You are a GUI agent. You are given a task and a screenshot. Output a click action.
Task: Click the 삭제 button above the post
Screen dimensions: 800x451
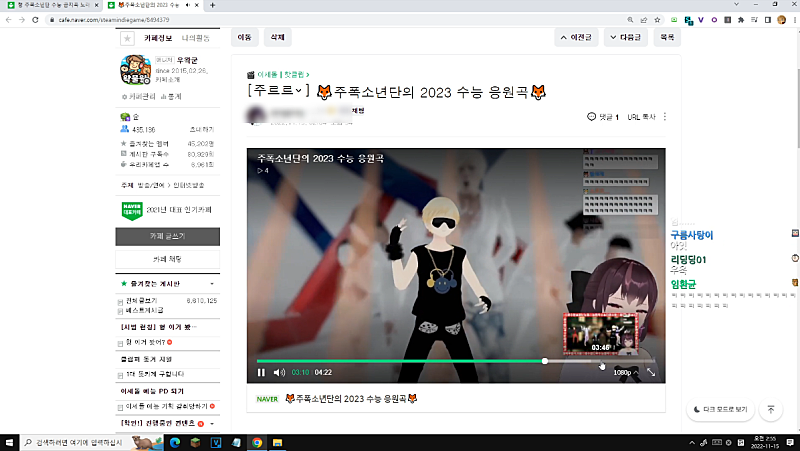pyautogui.click(x=278, y=37)
